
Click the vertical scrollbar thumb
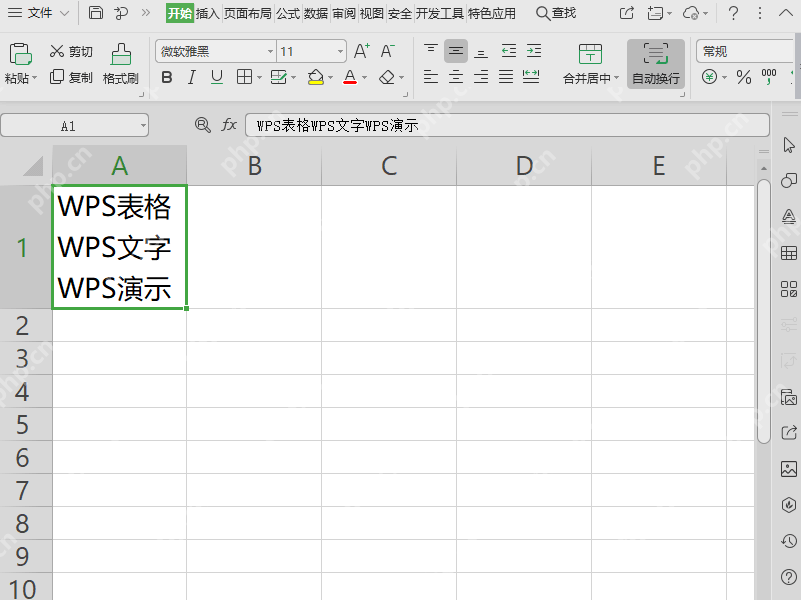764,311
